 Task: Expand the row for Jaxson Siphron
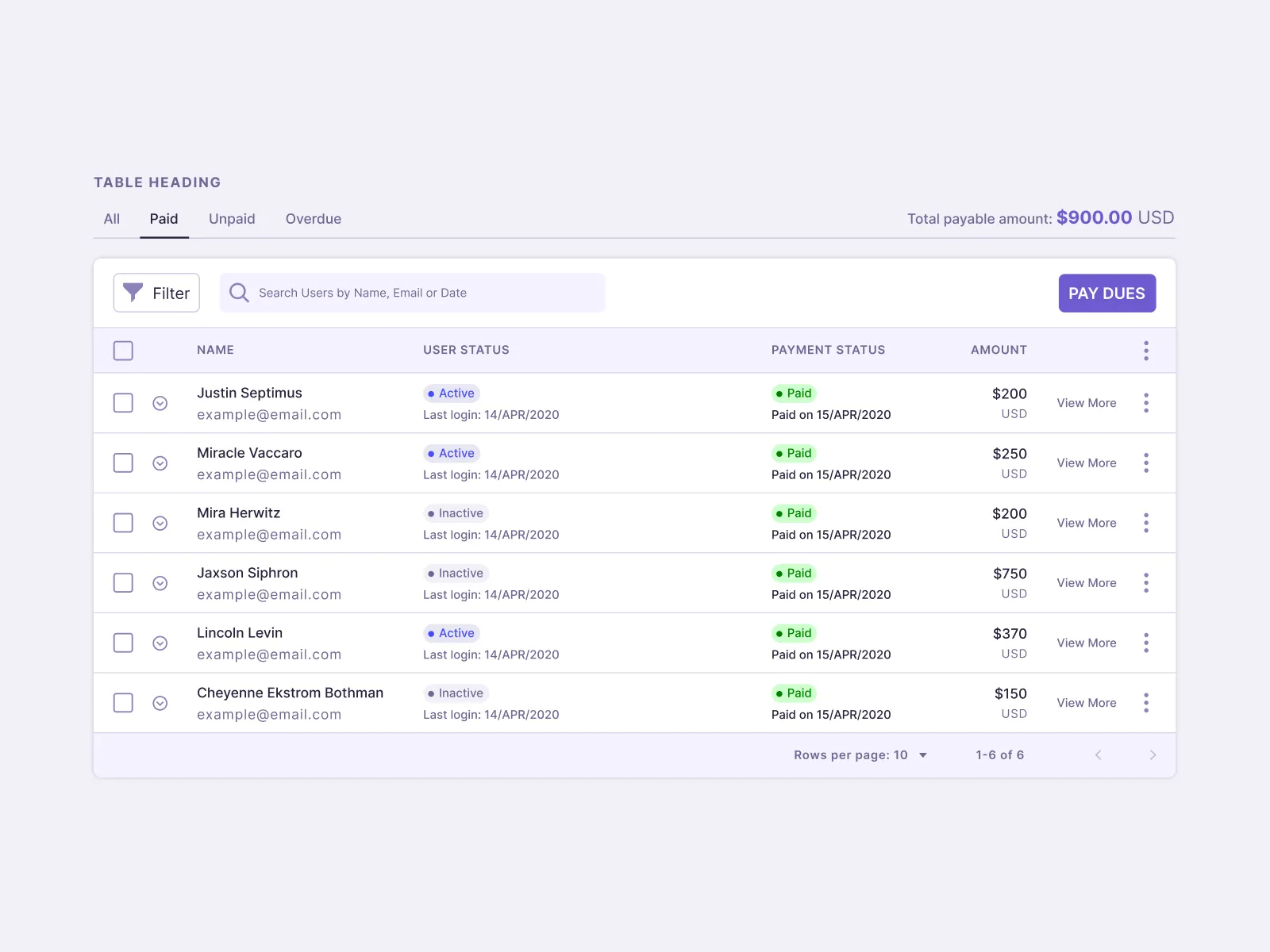(x=160, y=582)
